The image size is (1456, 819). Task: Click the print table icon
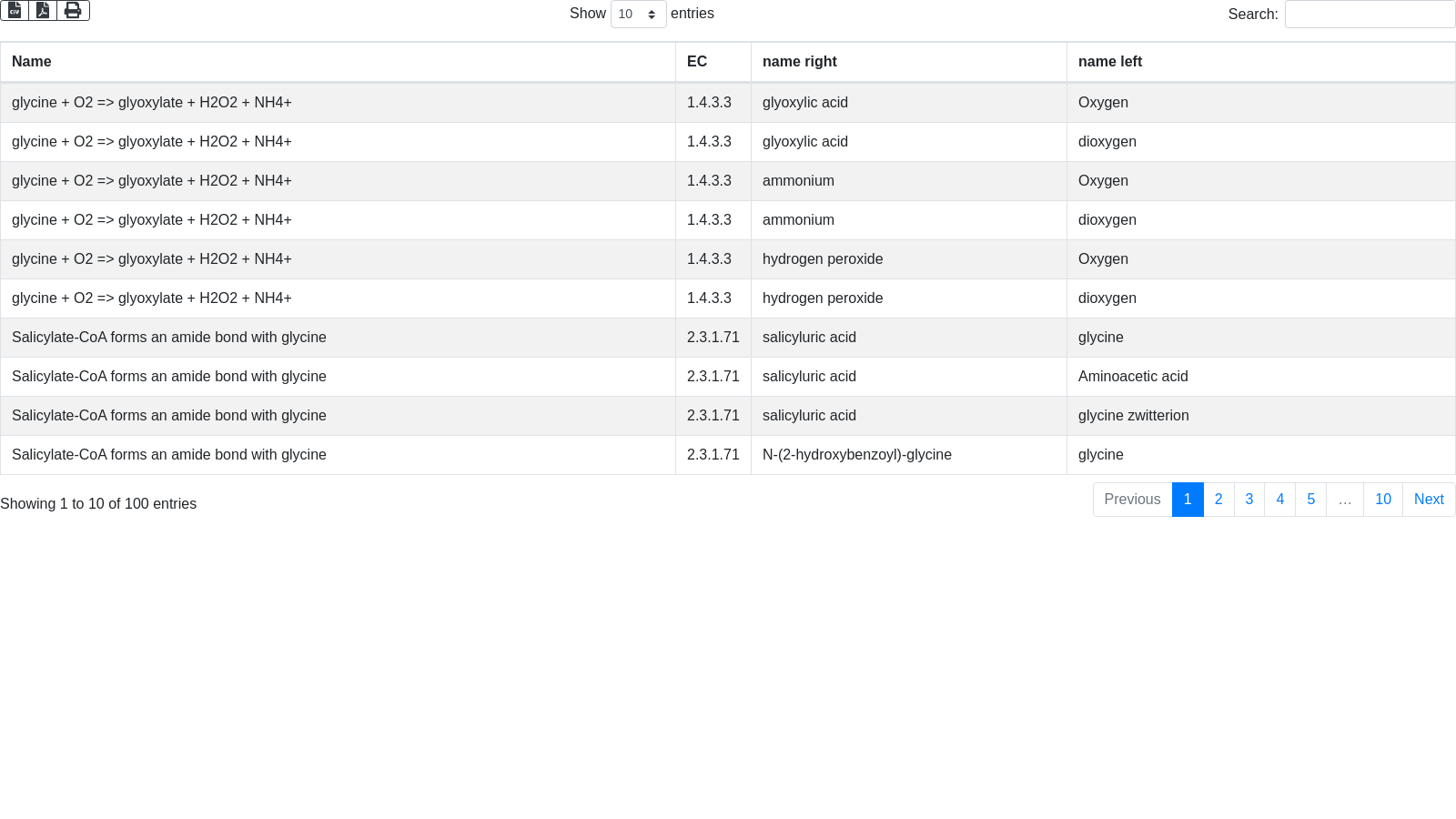pyautogui.click(x=73, y=10)
